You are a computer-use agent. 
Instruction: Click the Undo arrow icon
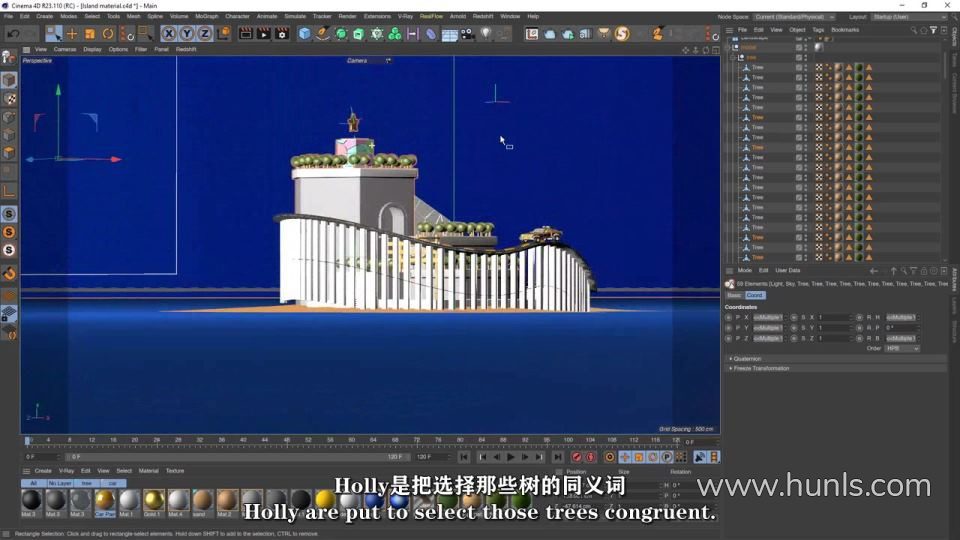click(13, 34)
